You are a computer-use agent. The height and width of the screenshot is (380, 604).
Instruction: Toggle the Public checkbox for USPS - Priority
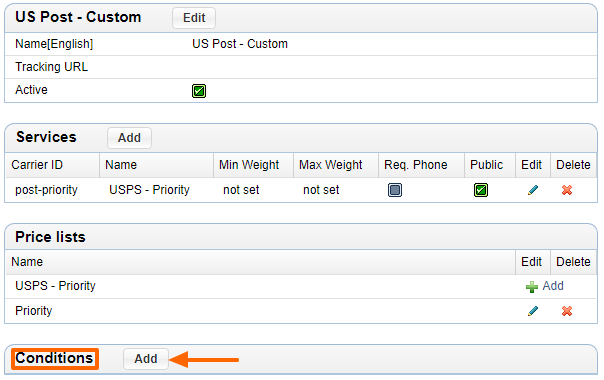[481, 190]
